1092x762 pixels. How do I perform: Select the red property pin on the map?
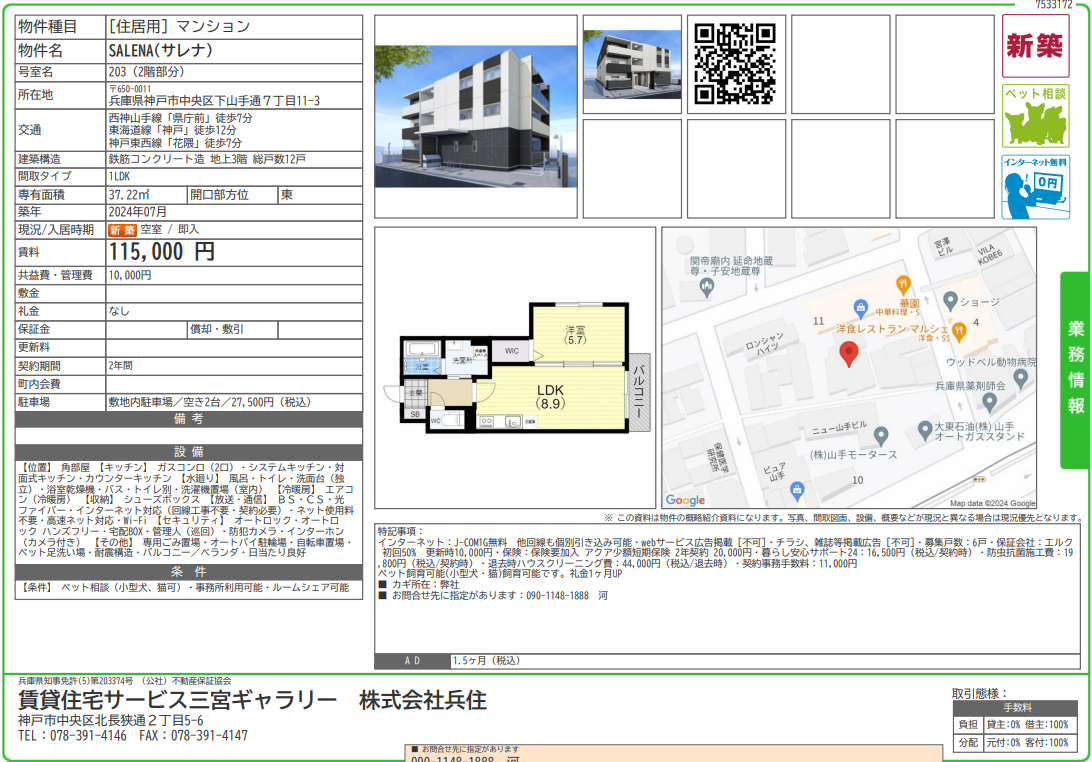tap(848, 354)
